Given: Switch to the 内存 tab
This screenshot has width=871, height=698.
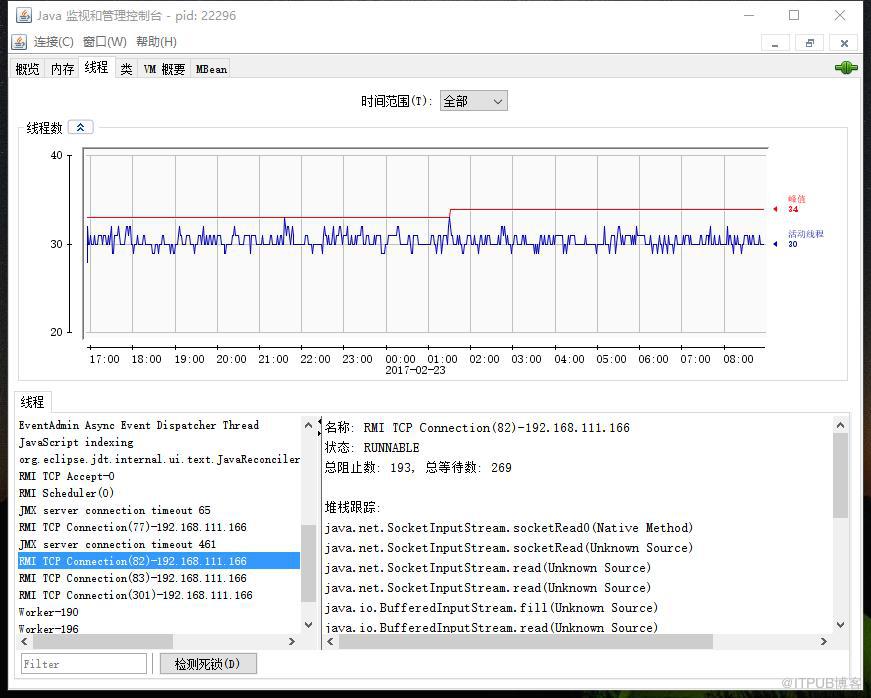Looking at the screenshot, I should click(62, 69).
